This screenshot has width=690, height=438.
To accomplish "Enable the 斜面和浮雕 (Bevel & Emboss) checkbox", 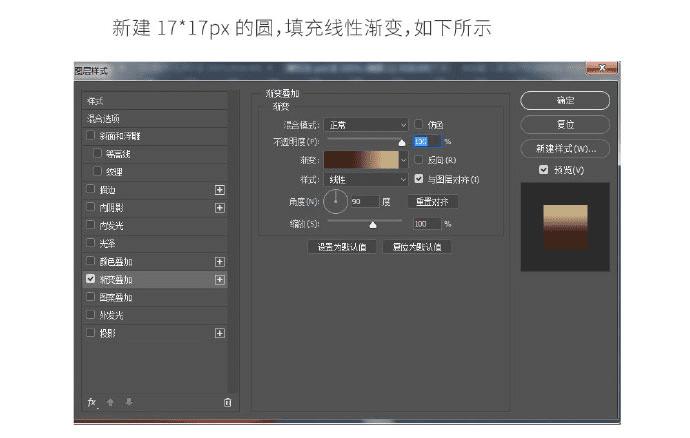I will coord(91,136).
